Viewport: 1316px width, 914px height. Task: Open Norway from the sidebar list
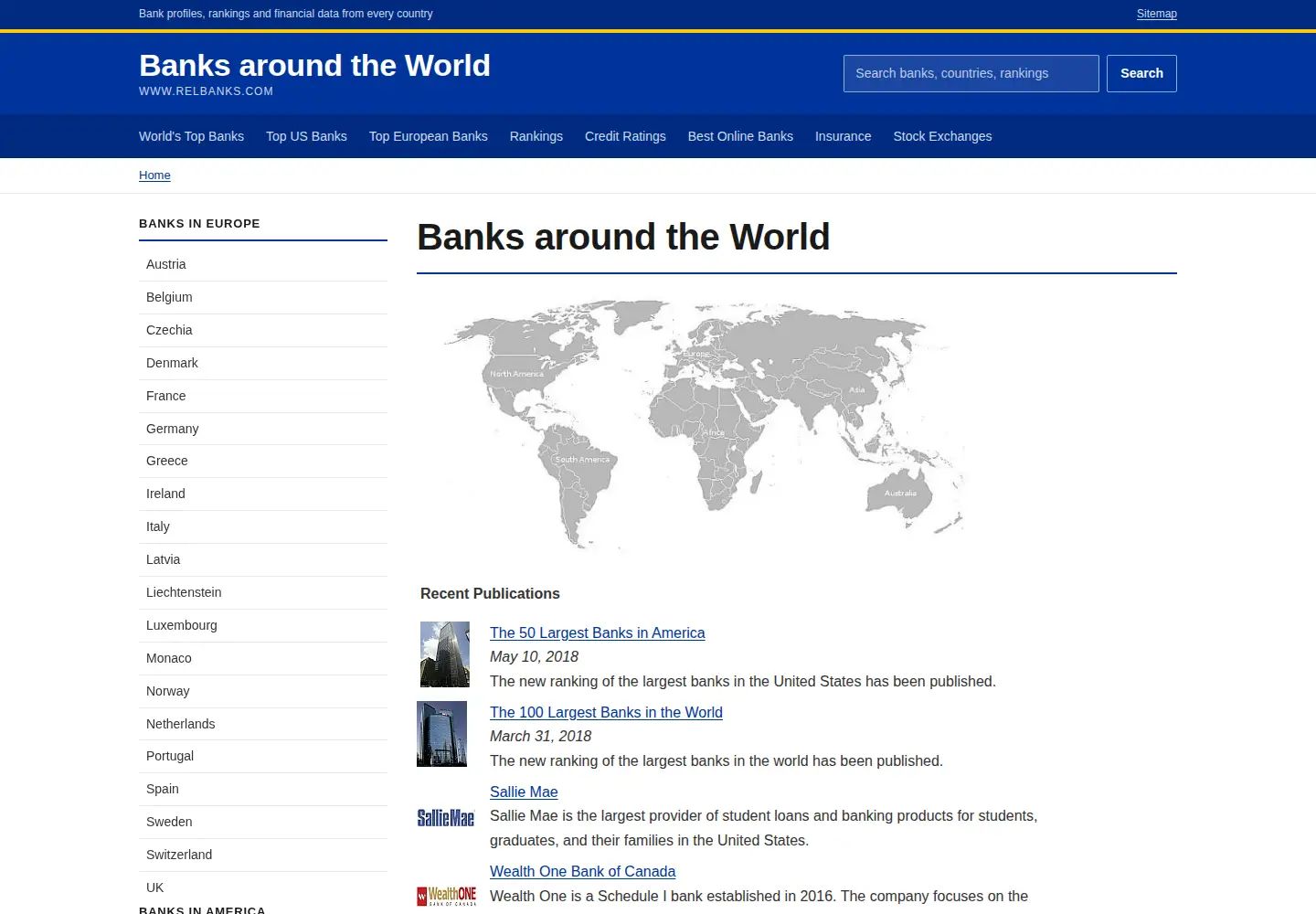[263, 691]
